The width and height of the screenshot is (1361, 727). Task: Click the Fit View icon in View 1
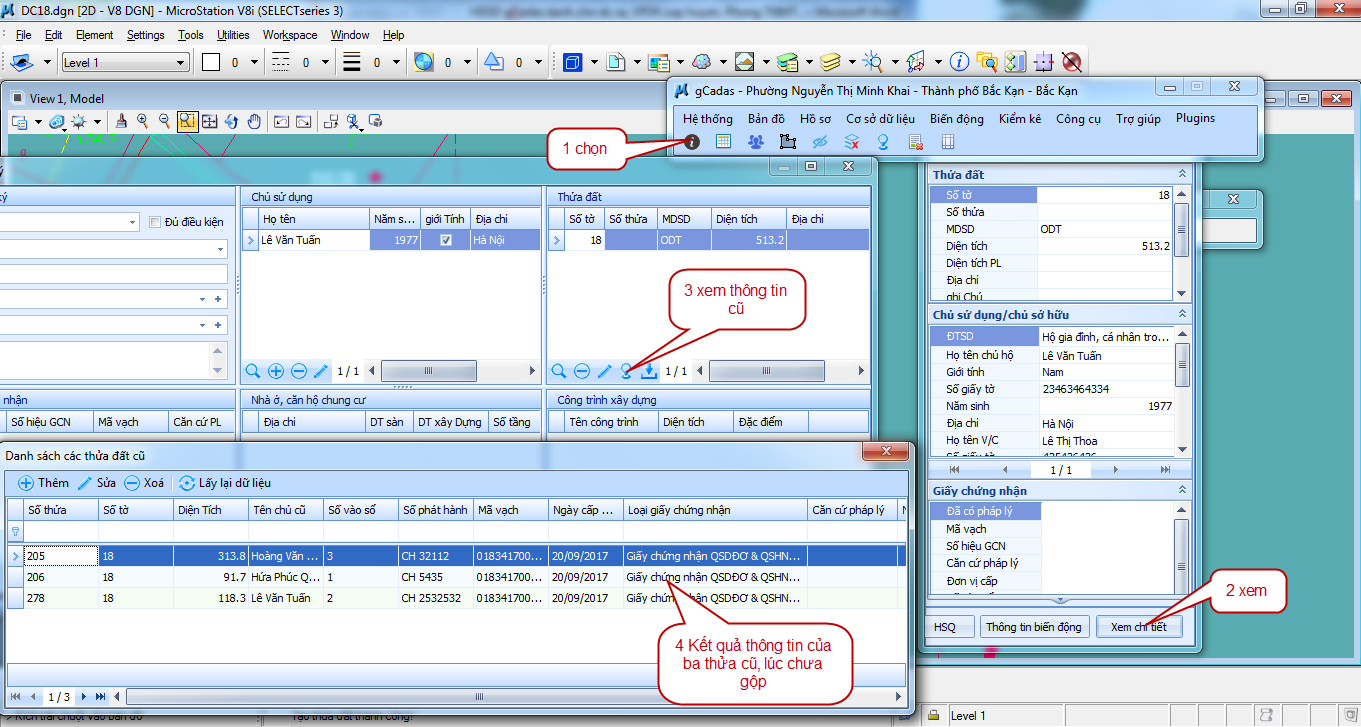[x=209, y=121]
